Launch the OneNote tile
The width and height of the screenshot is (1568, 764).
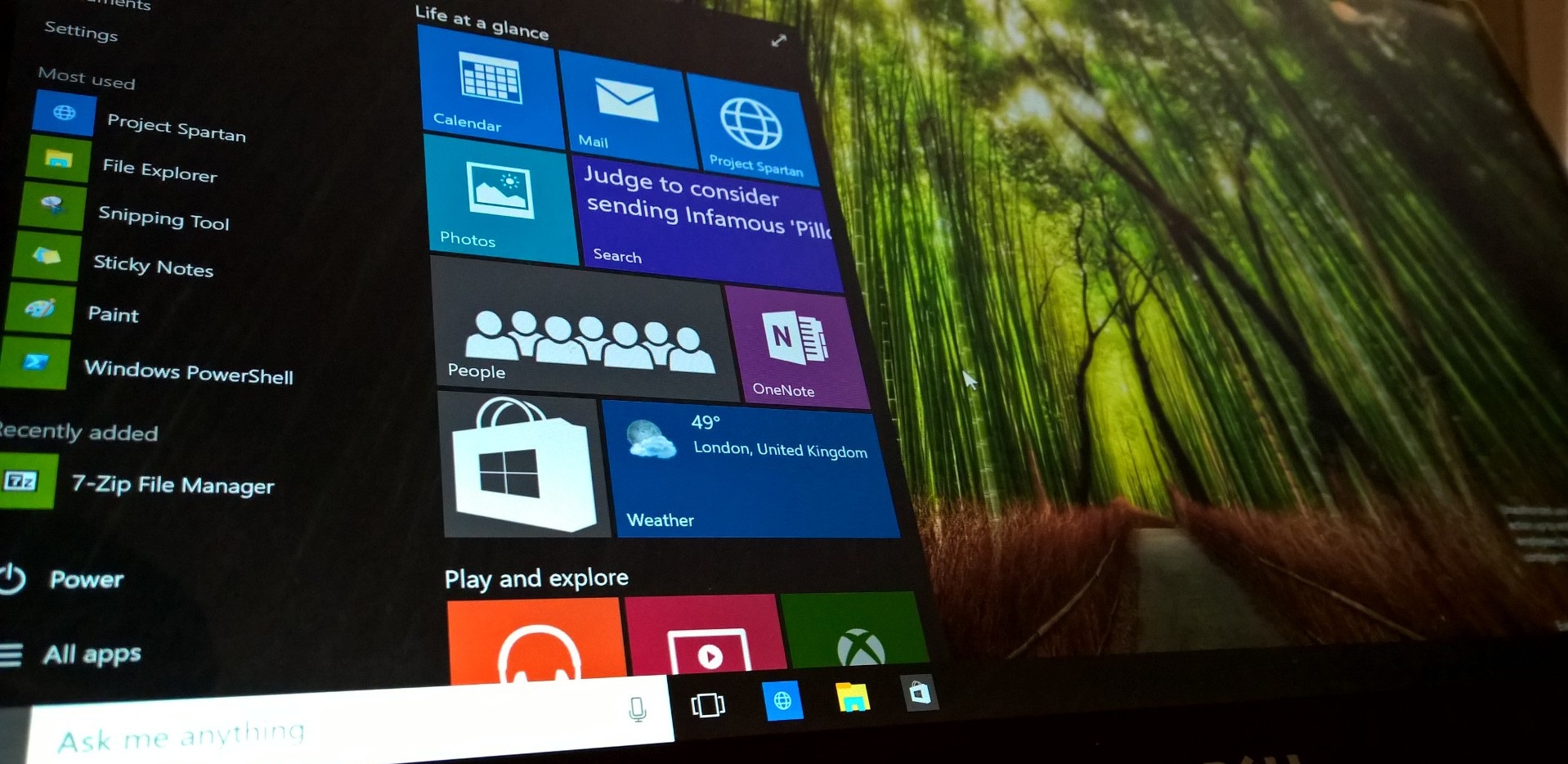[796, 348]
